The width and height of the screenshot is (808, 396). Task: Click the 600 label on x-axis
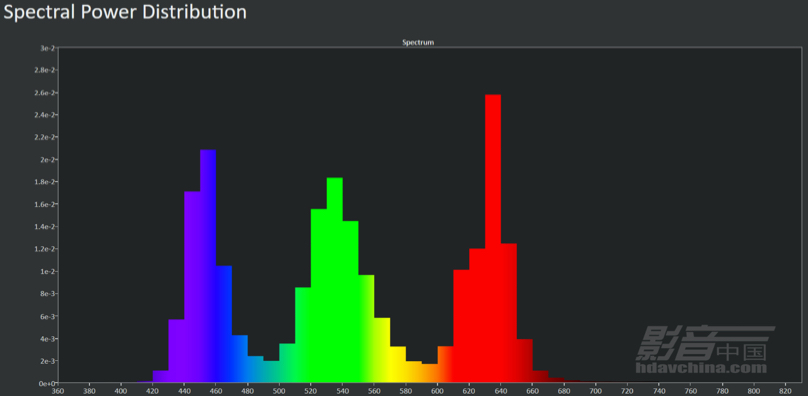click(x=437, y=391)
